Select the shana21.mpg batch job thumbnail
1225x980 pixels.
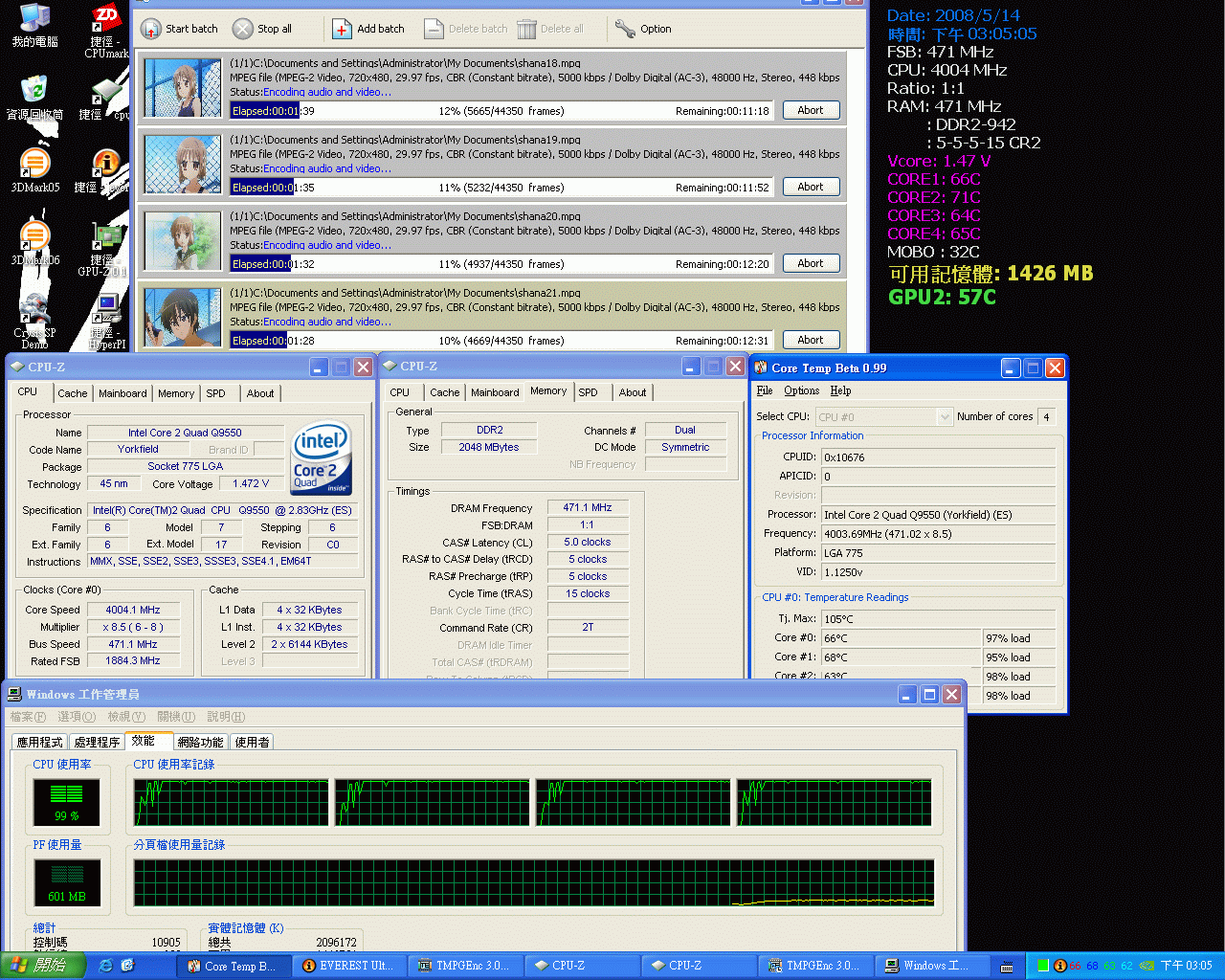point(183,317)
